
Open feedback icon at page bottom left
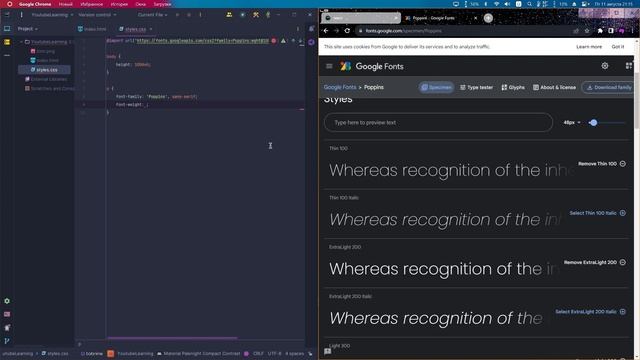pyautogui.click(x=327, y=351)
